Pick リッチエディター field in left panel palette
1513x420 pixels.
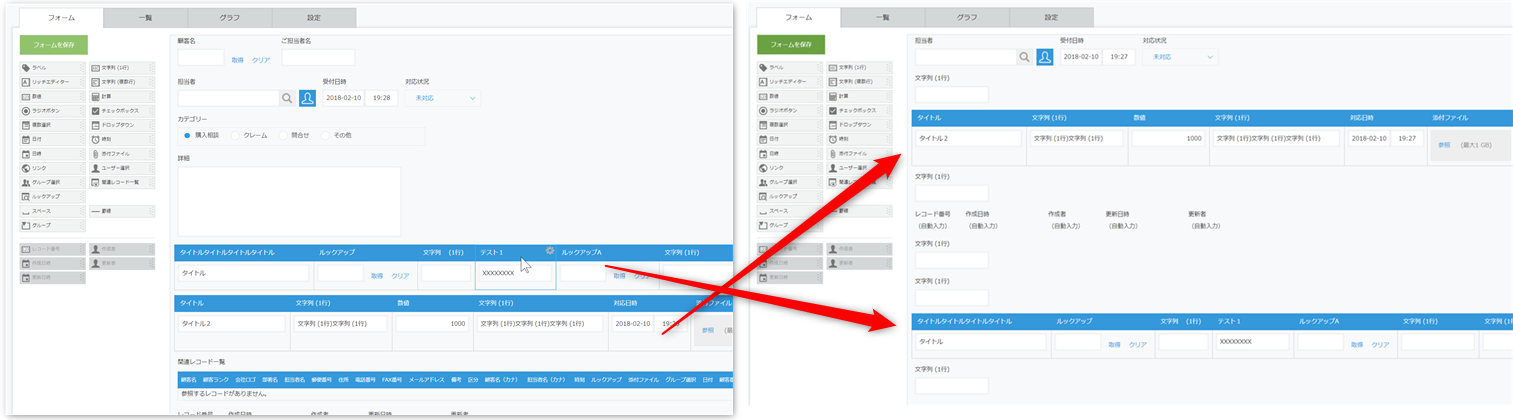coord(52,82)
